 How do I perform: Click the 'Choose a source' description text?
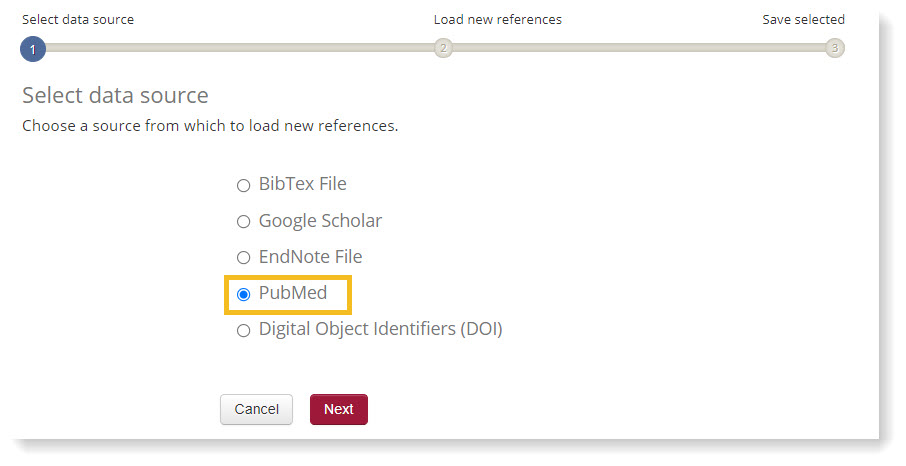[210, 126]
